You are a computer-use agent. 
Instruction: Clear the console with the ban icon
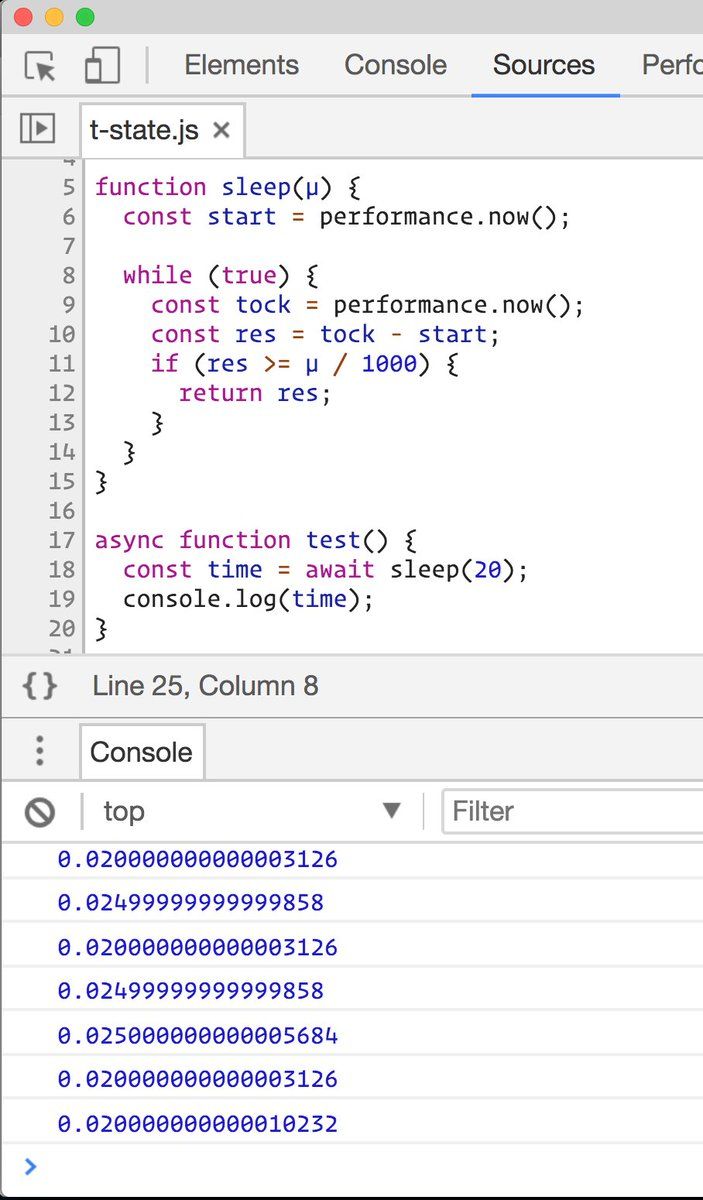click(x=39, y=811)
